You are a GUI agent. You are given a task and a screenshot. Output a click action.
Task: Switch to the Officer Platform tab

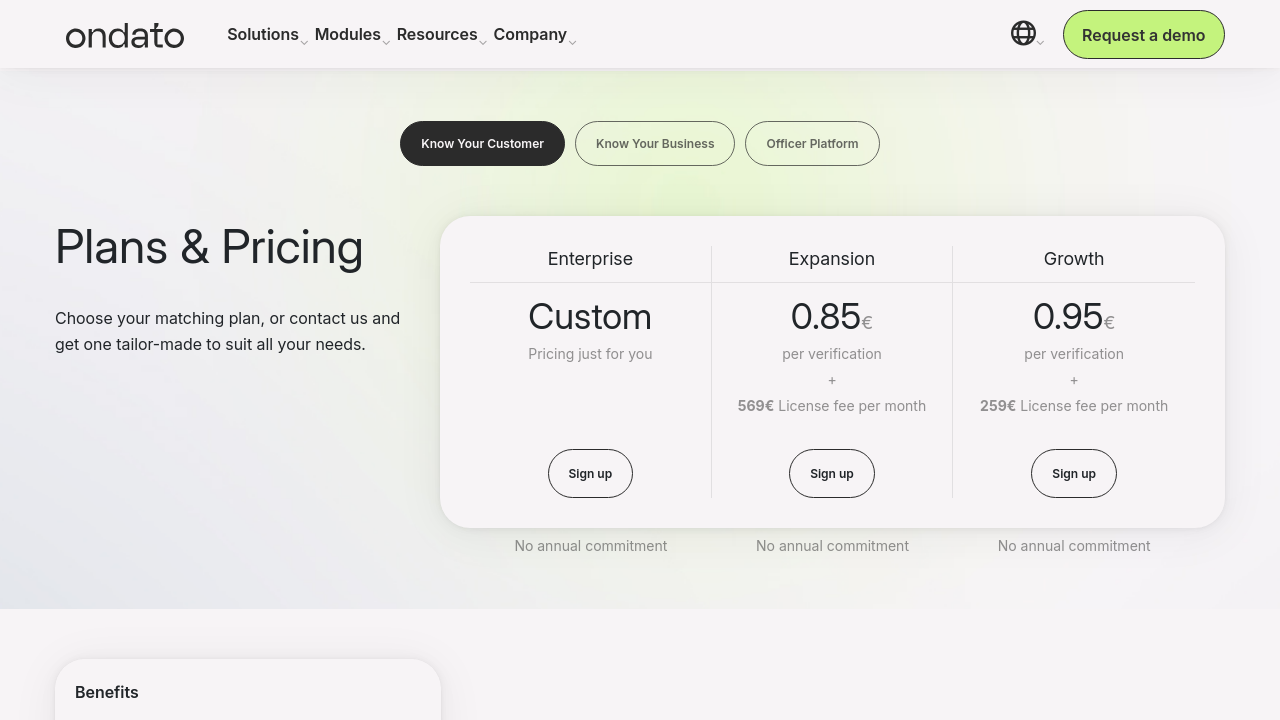(812, 144)
